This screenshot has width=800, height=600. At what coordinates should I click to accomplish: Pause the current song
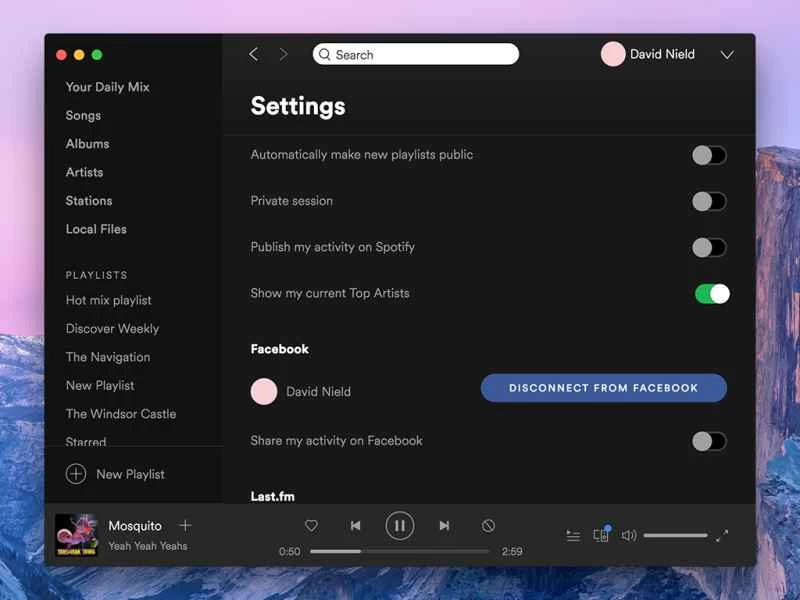(399, 526)
